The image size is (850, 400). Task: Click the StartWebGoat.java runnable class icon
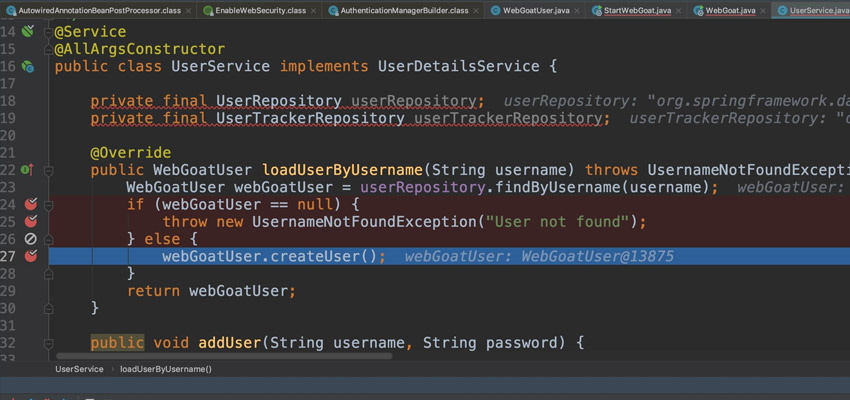pos(596,11)
